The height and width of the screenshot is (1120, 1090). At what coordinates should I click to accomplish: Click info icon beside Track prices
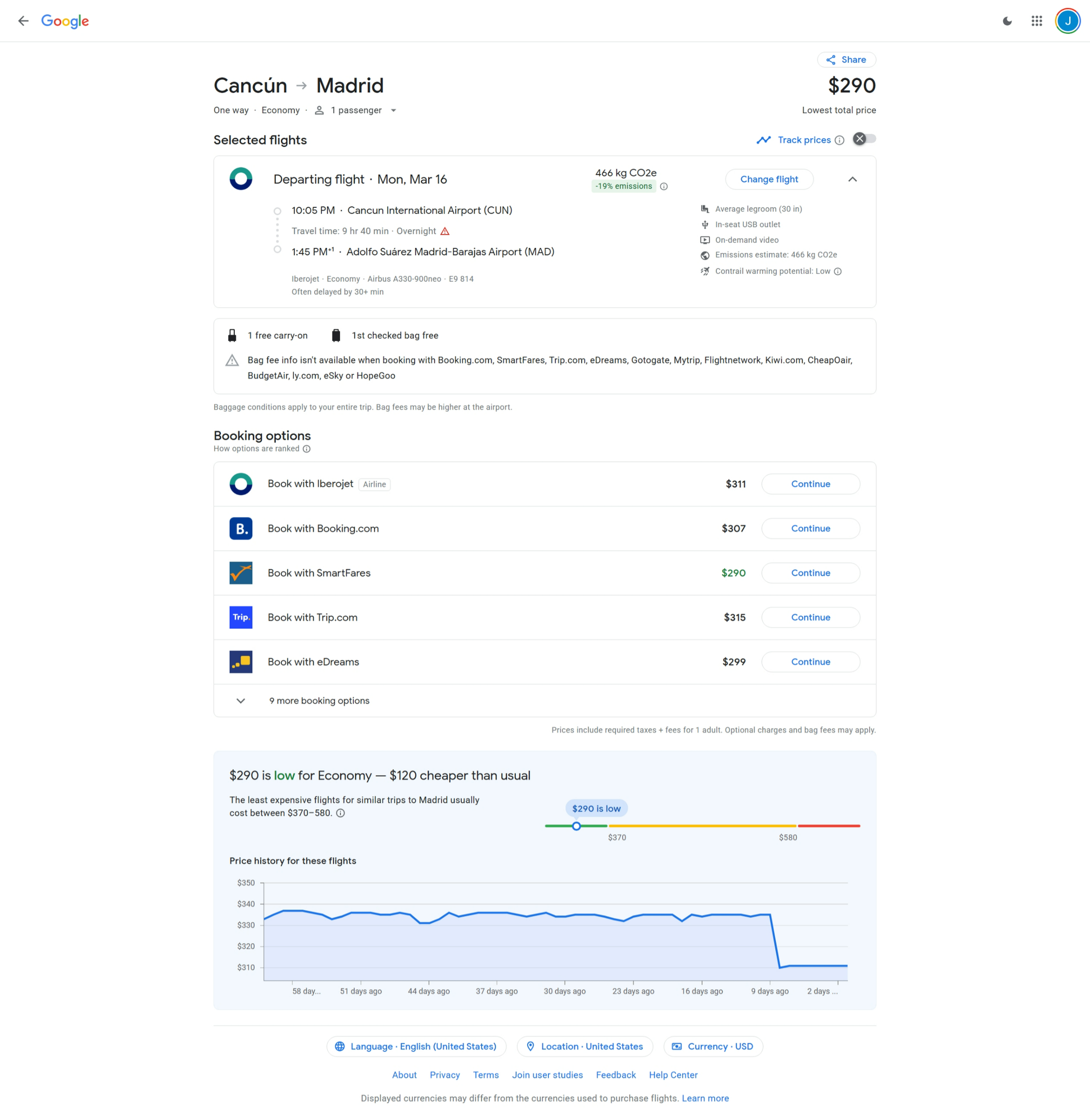click(x=839, y=140)
